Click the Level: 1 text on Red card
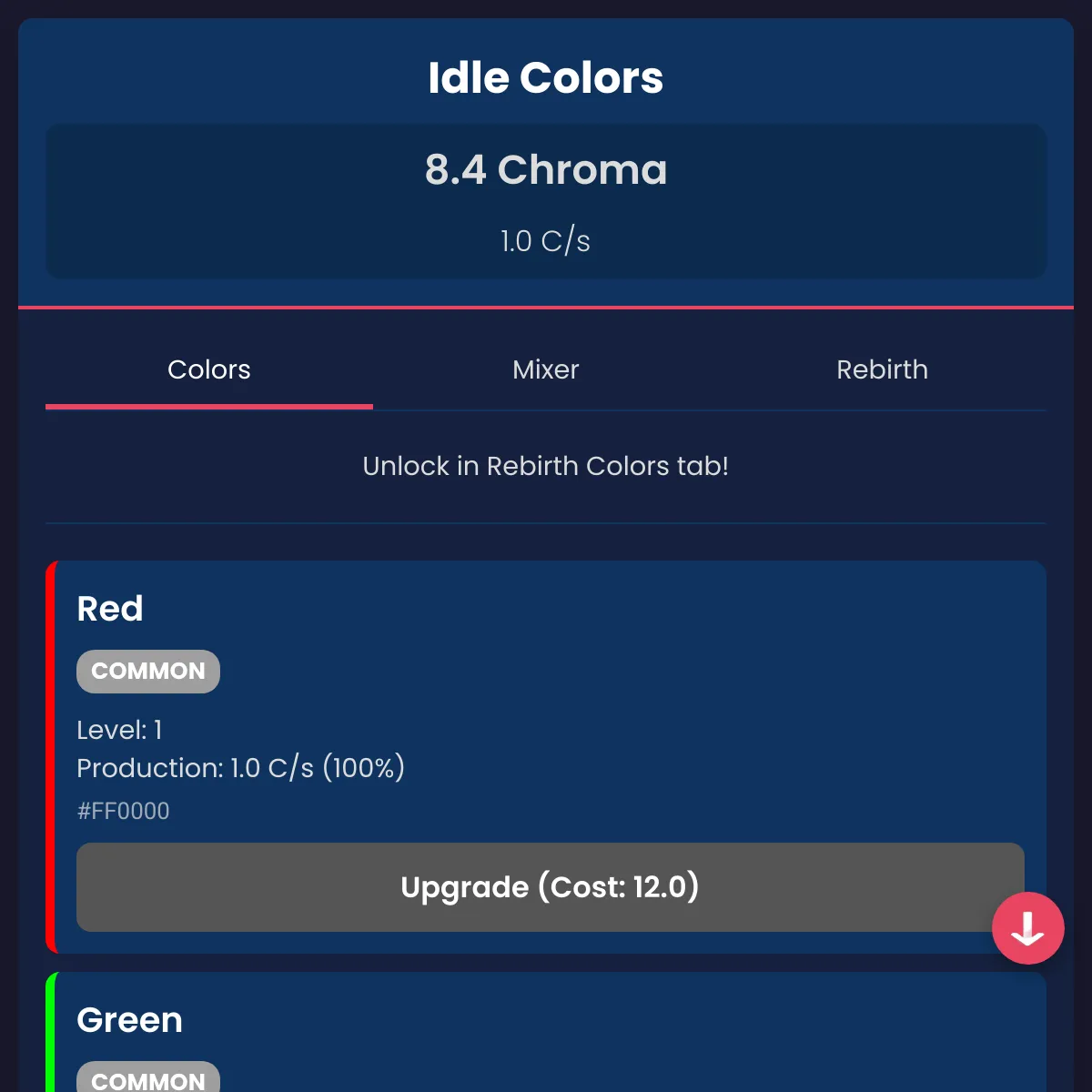1092x1092 pixels. coord(119,730)
